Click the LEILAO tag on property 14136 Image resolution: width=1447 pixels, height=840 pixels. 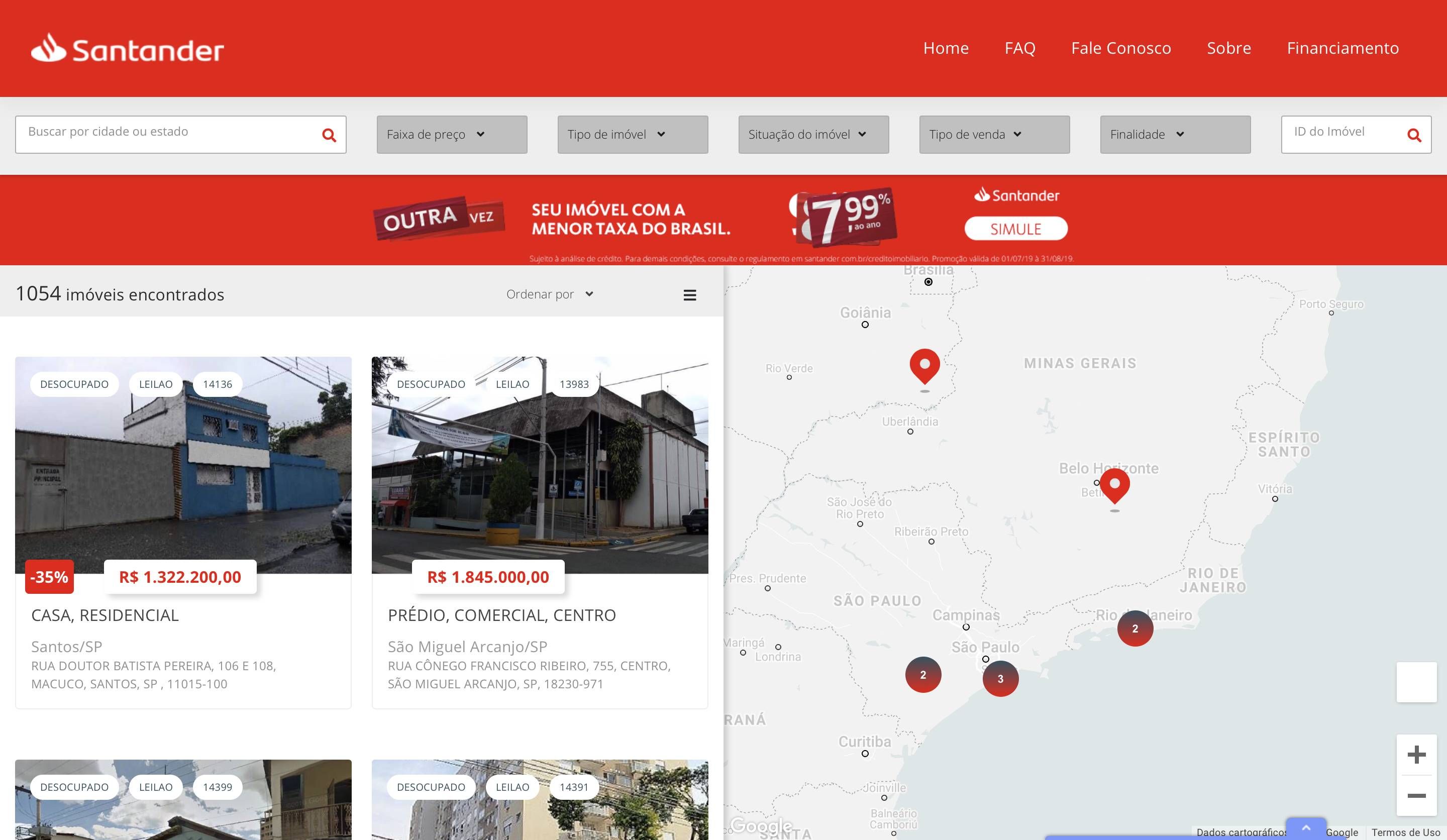coord(156,384)
